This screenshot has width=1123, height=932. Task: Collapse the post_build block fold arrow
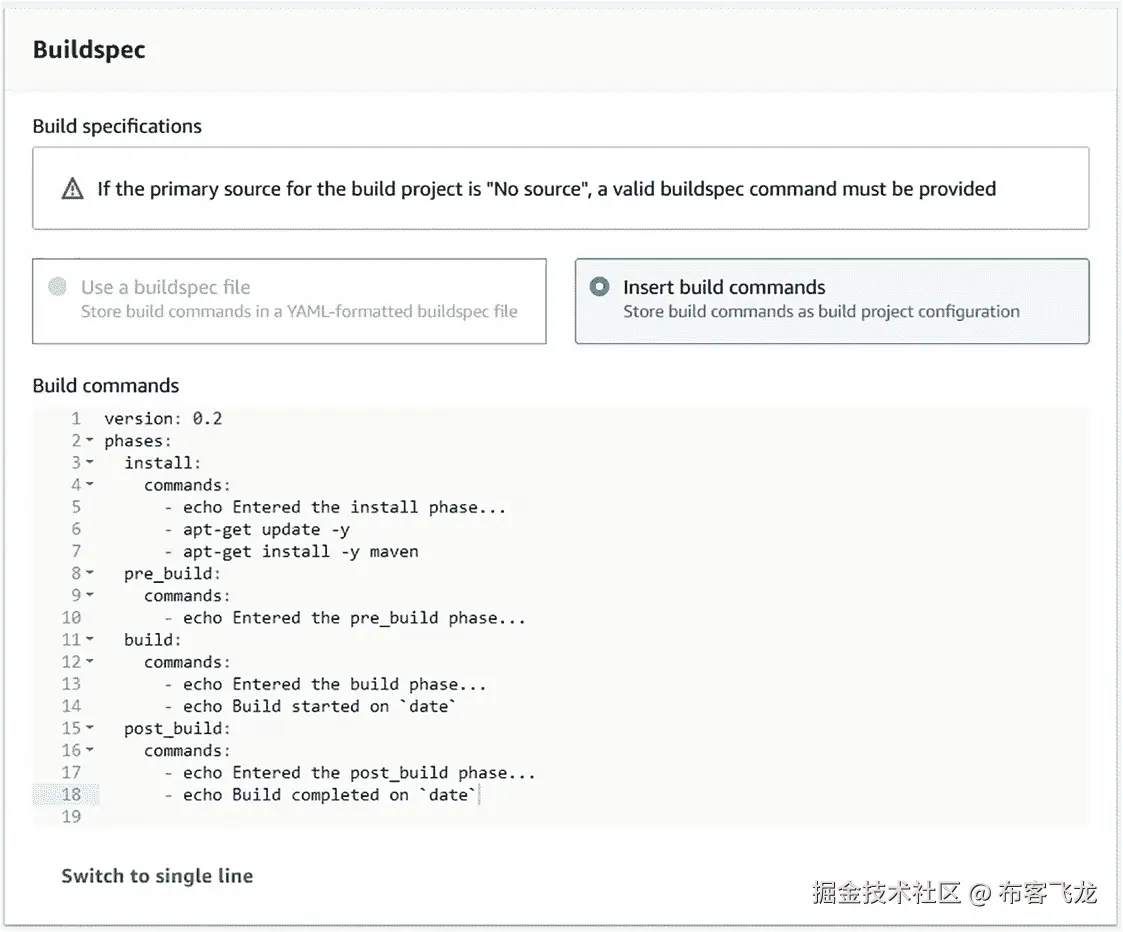click(x=89, y=728)
